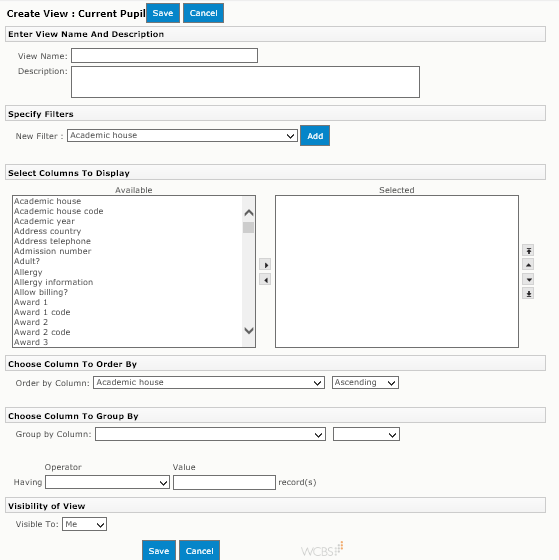Move selected column to Selected list arrow
The width and height of the screenshot is (559, 560).
coord(265,265)
